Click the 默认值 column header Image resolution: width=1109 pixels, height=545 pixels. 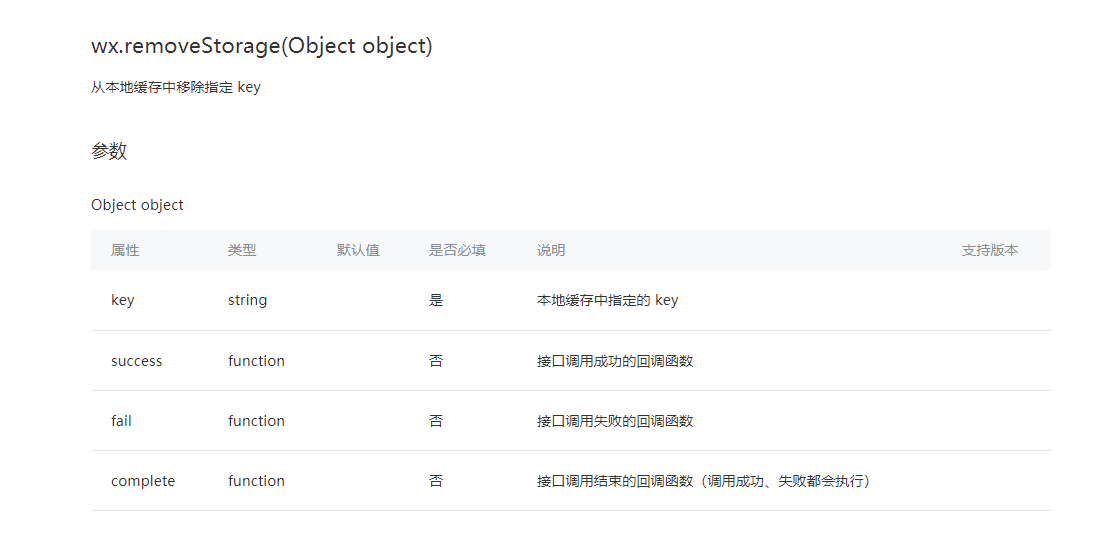[358, 250]
